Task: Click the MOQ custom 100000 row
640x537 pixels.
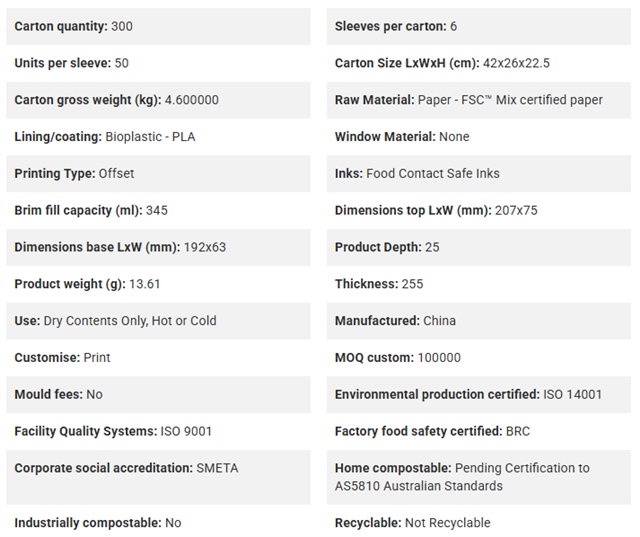Action: 479,358
